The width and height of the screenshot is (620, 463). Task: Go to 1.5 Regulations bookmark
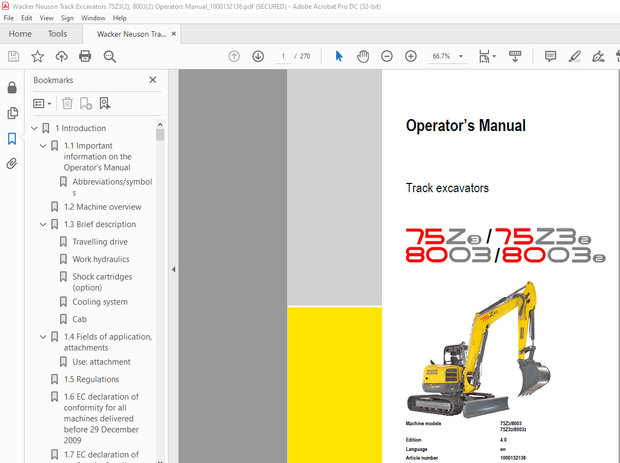click(x=91, y=380)
